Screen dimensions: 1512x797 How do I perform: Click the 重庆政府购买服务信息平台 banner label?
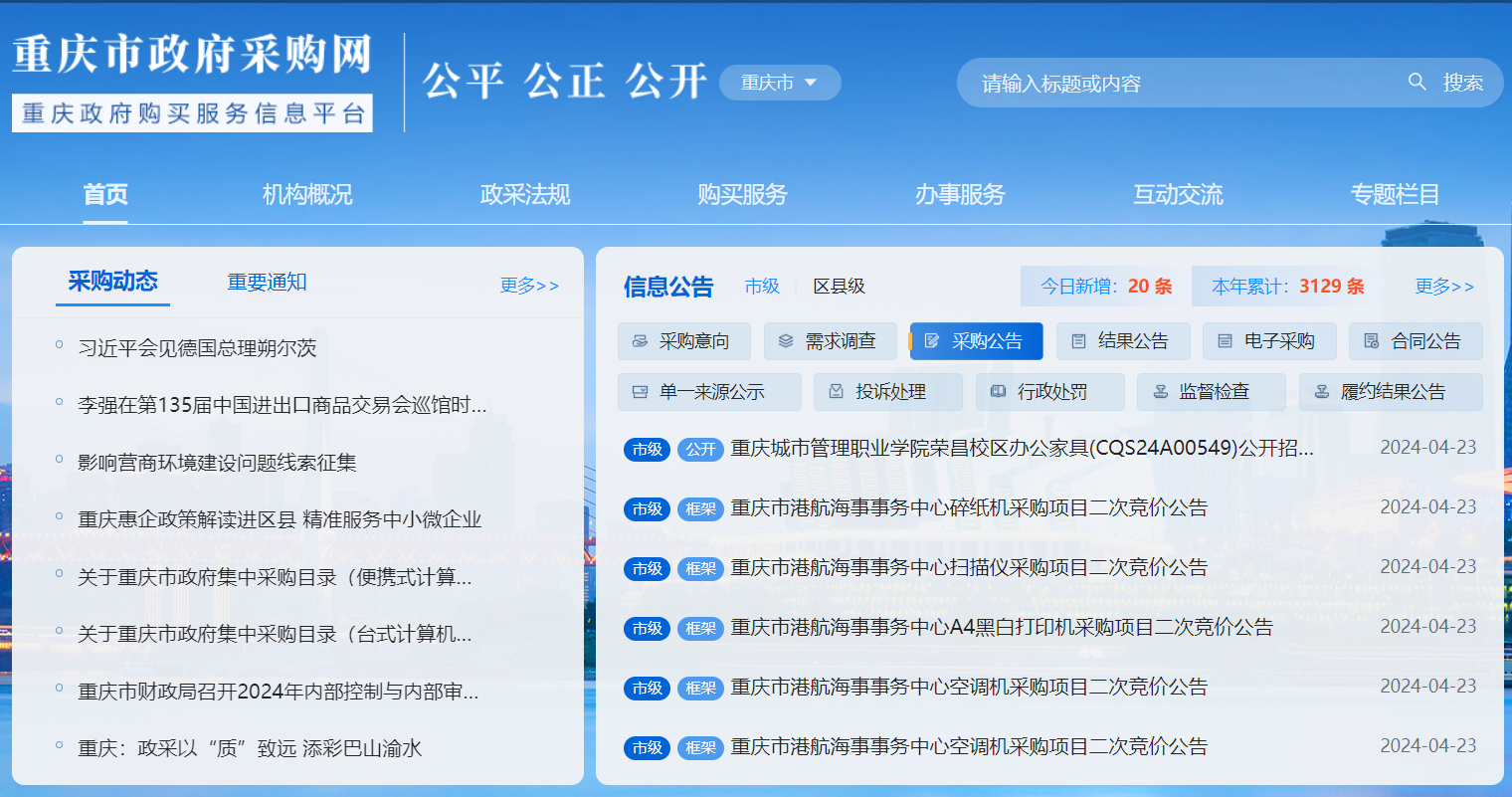[192, 112]
